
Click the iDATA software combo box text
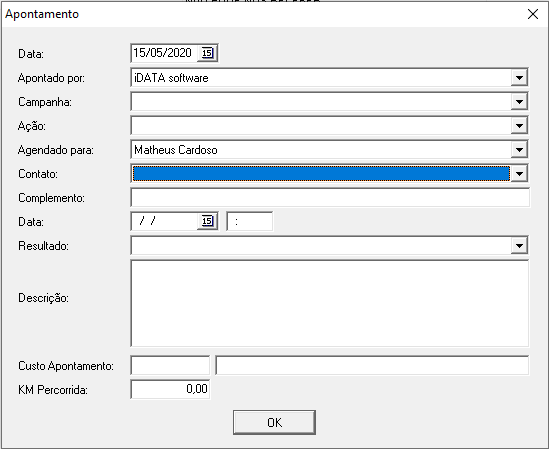point(171,78)
